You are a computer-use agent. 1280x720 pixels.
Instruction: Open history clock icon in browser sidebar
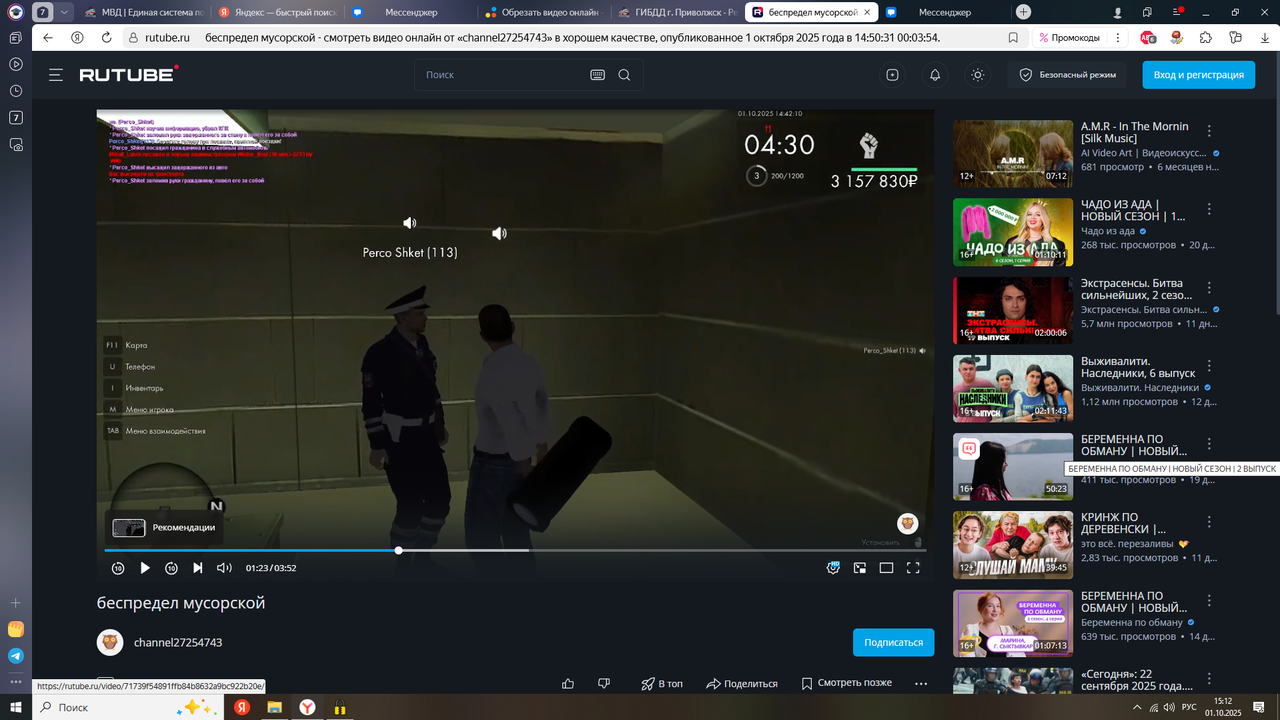tap(15, 91)
